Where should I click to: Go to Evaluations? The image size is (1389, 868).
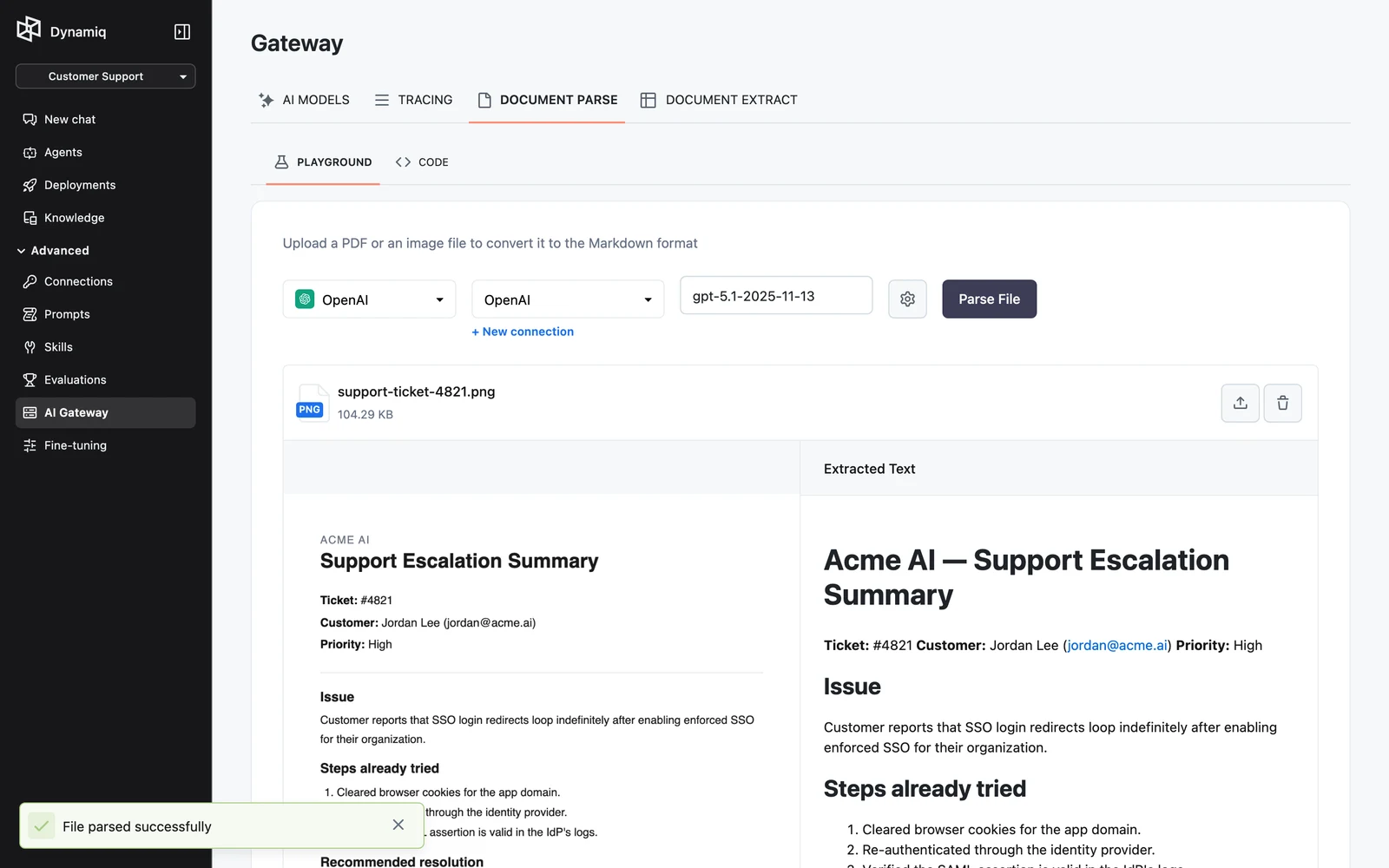click(105, 380)
